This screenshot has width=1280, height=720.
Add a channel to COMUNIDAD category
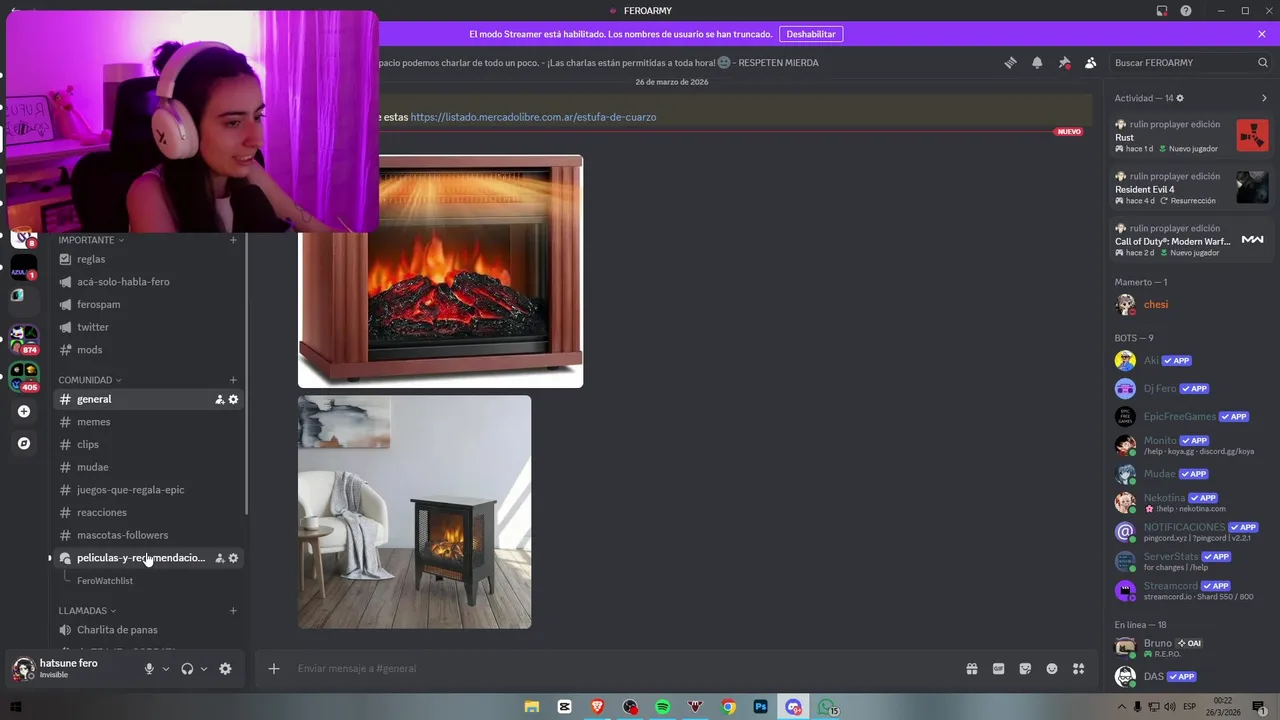233,380
